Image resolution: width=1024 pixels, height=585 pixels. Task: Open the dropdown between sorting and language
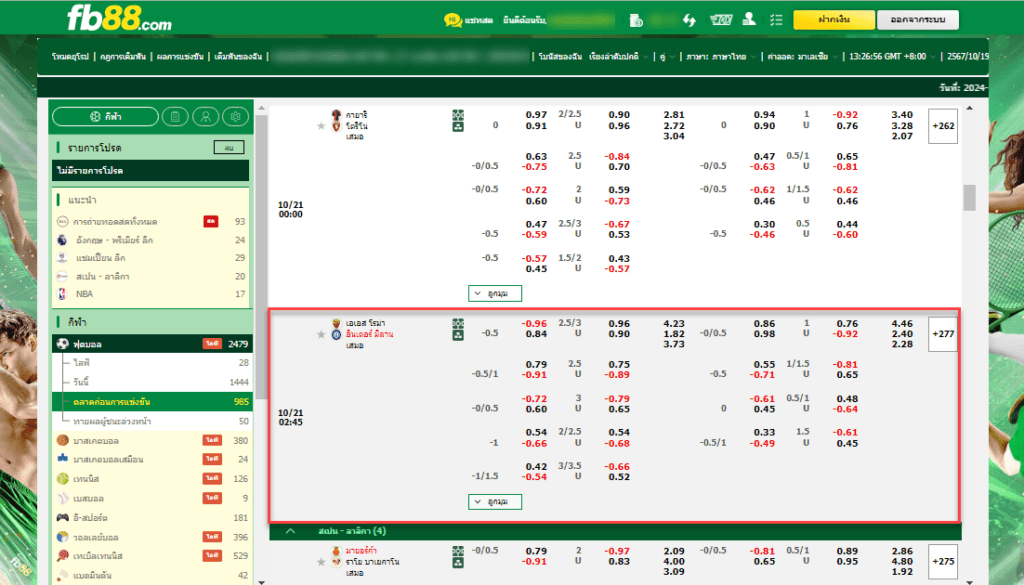(x=667, y=57)
